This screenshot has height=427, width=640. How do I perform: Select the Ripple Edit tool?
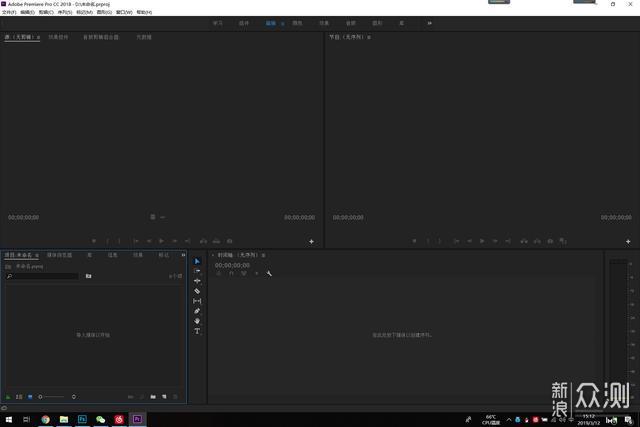point(197,281)
